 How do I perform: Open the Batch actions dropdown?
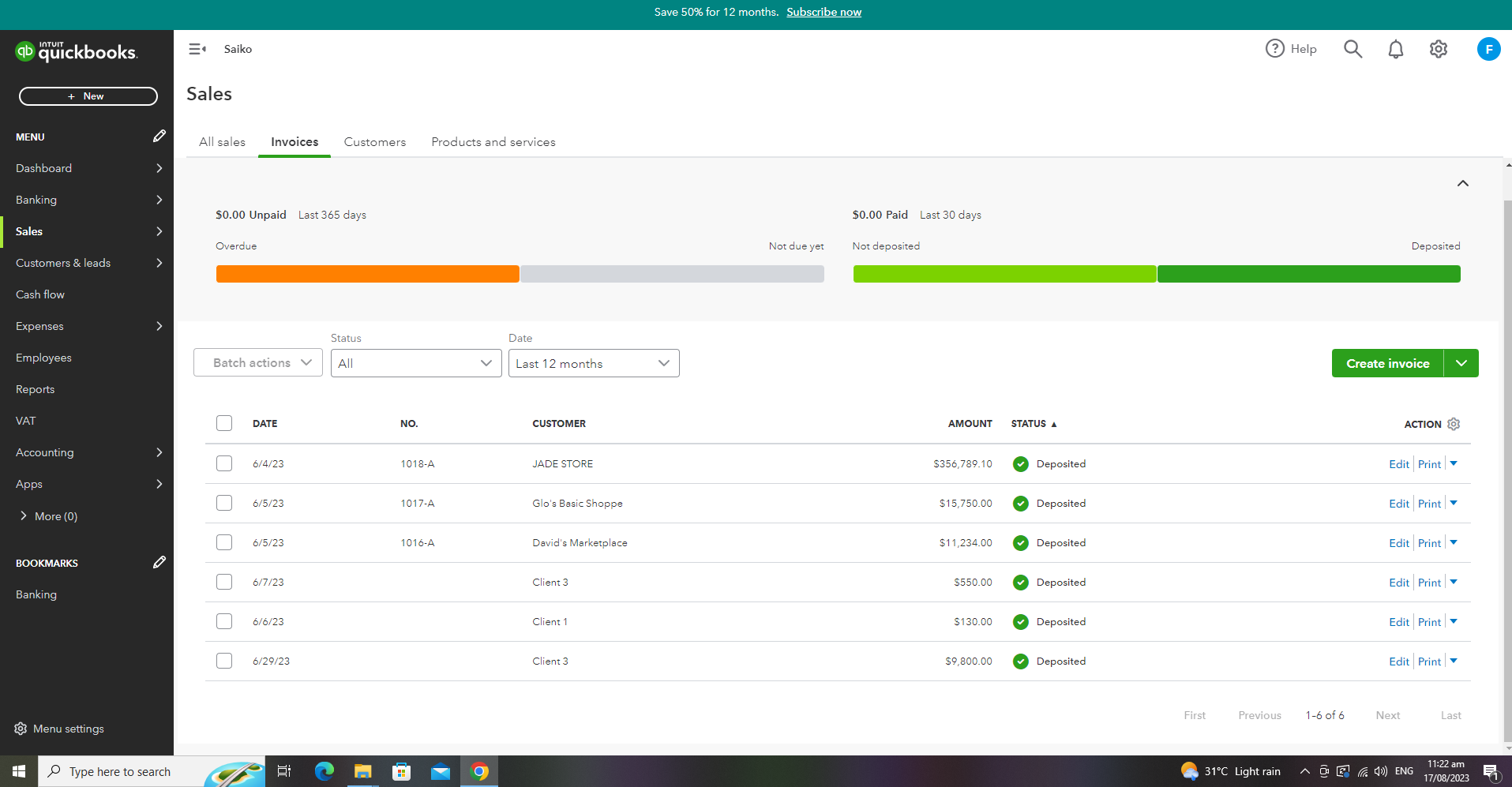[258, 362]
